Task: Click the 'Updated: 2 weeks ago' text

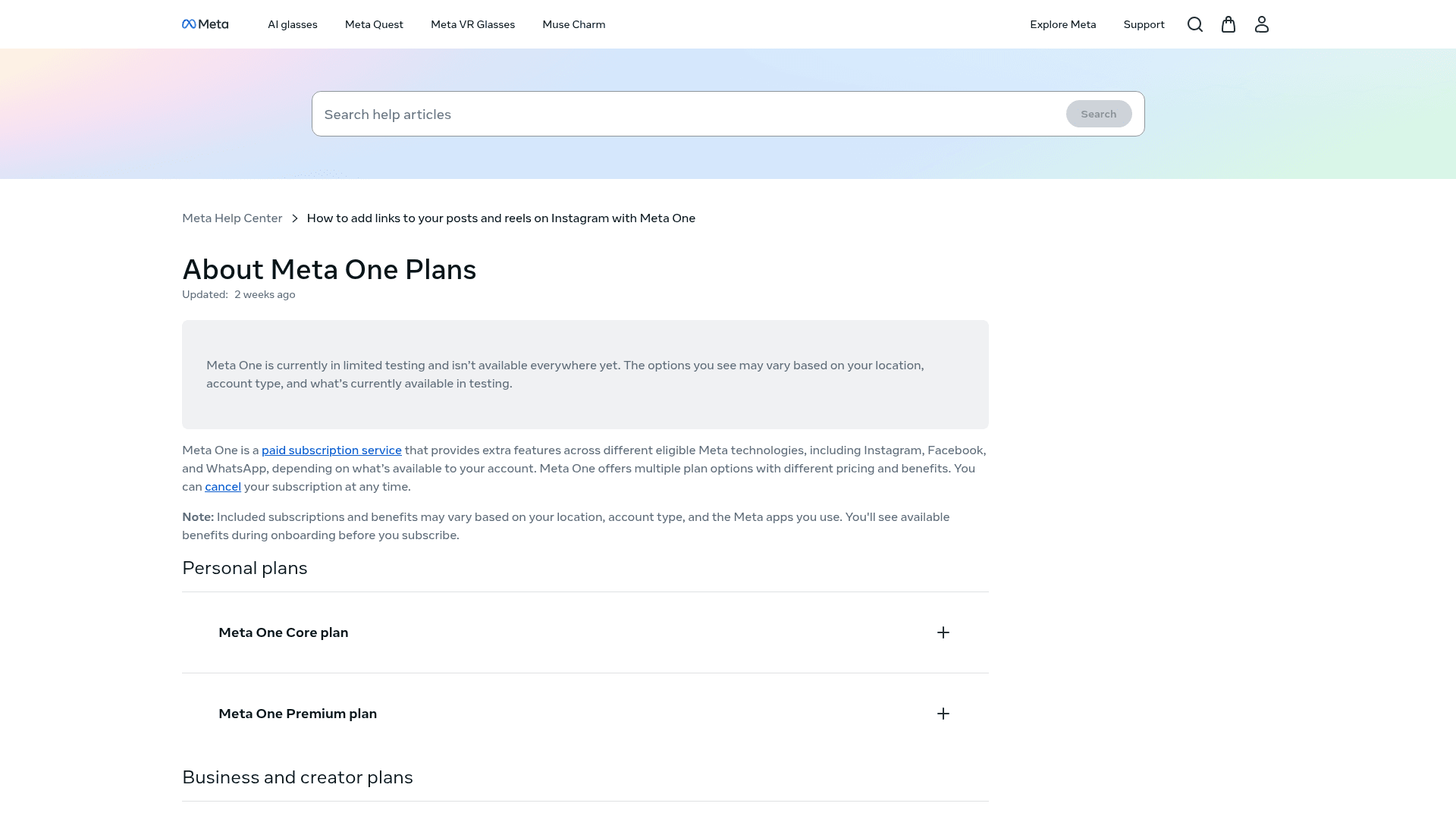Action: click(239, 295)
